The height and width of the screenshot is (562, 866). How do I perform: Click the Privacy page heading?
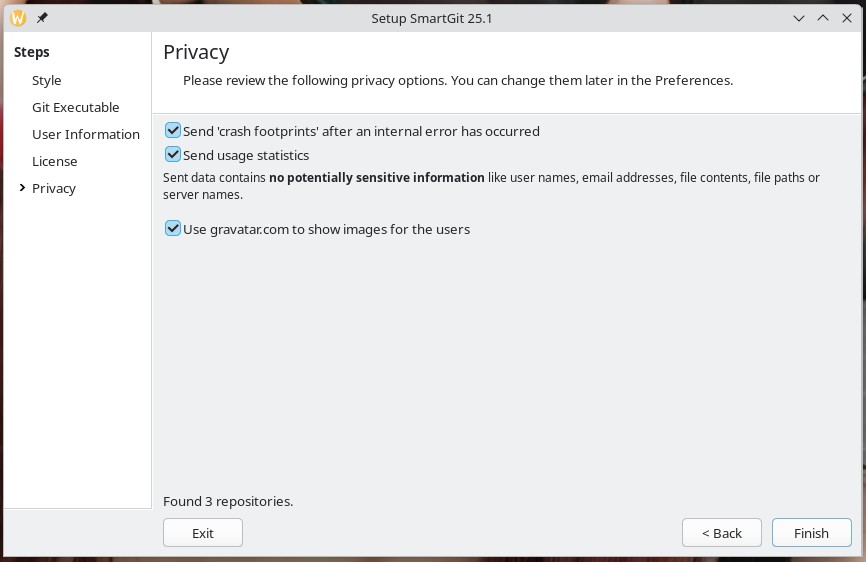(x=196, y=52)
